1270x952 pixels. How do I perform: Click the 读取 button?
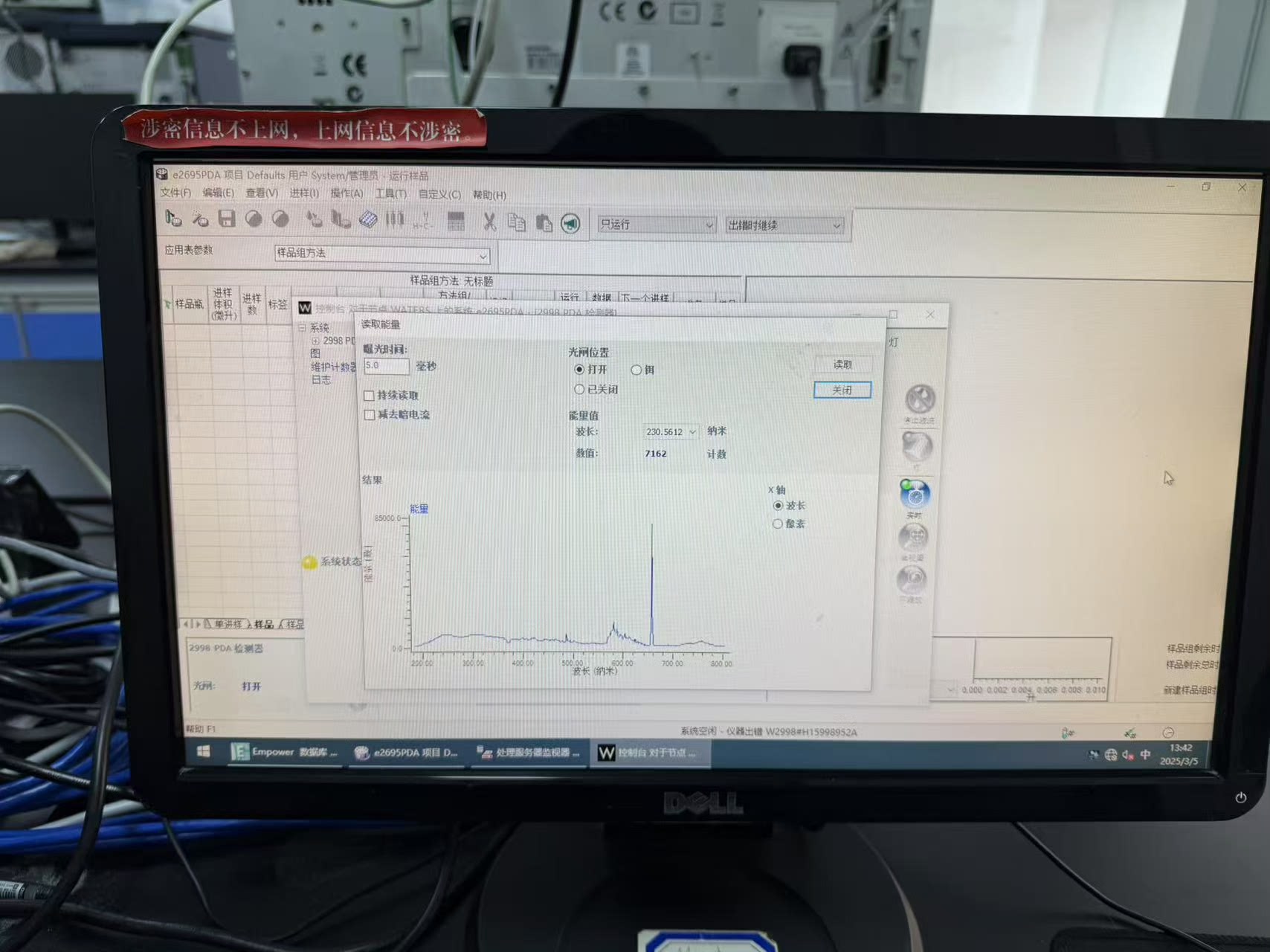(x=842, y=364)
